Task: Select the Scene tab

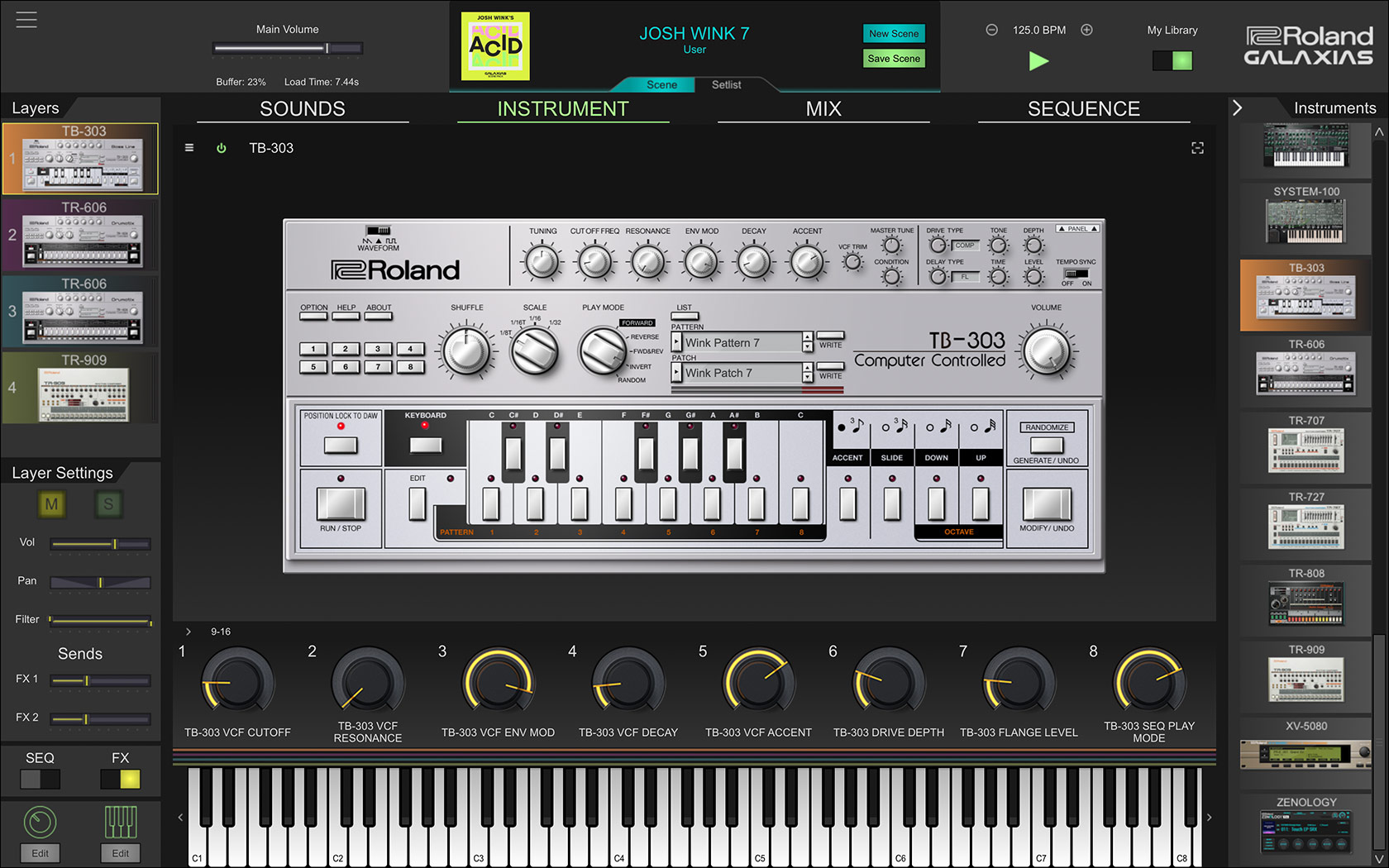Action: [661, 84]
